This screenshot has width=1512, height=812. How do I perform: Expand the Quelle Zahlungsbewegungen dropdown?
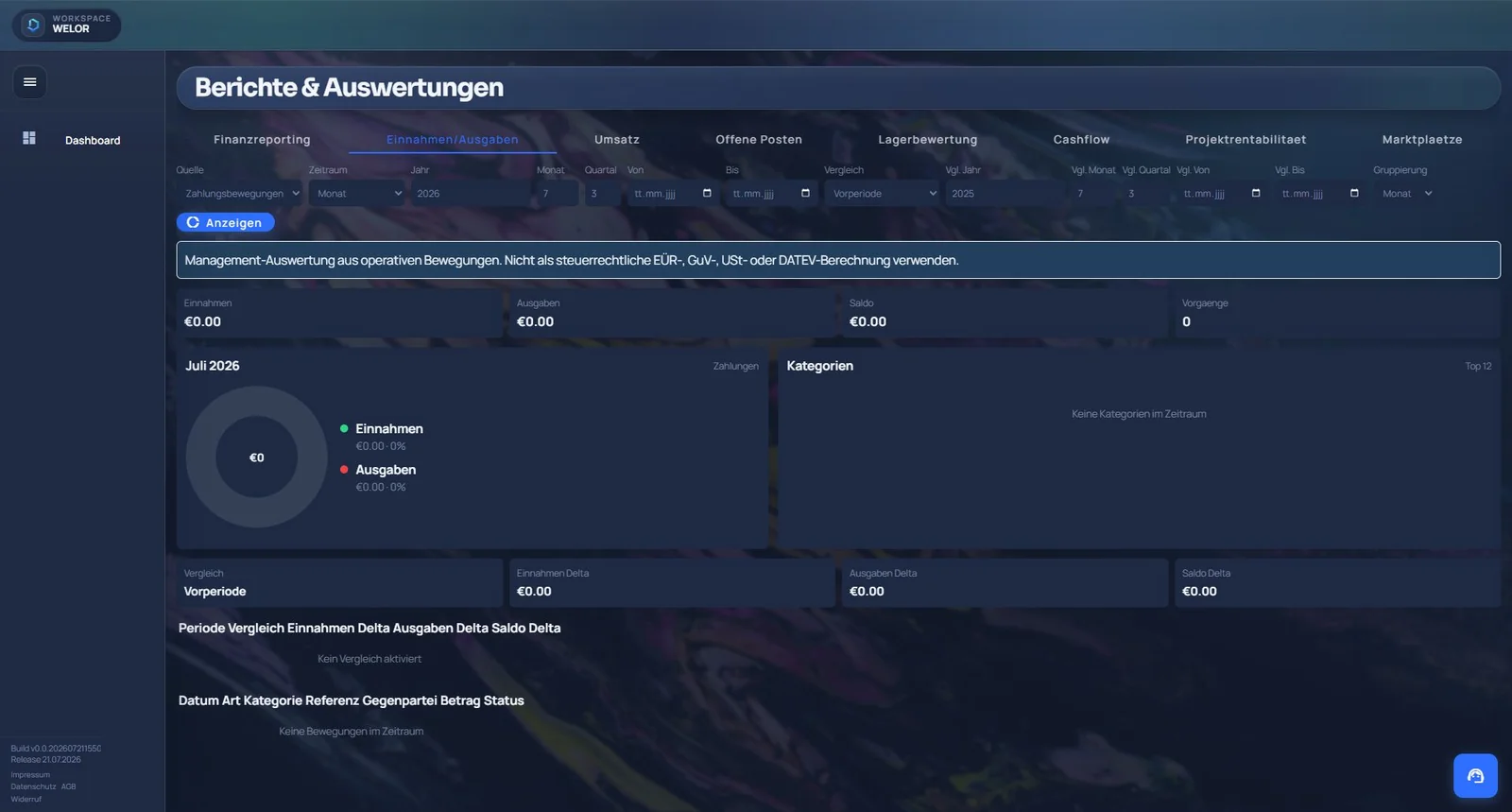[239, 194]
